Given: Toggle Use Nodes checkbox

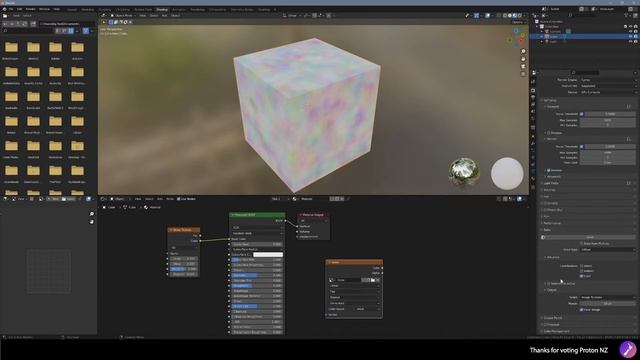Looking at the screenshot, I should 179,199.
